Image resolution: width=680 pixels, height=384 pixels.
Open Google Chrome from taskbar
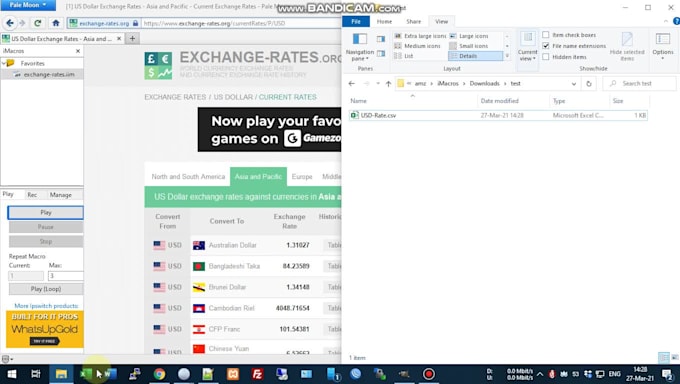pos(159,374)
